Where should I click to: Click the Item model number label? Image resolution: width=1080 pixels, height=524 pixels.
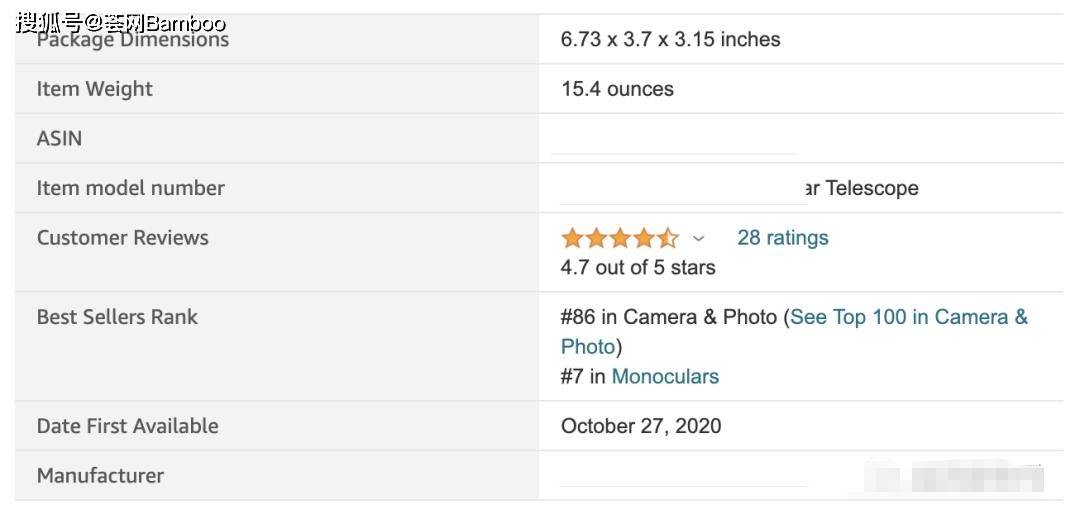130,188
